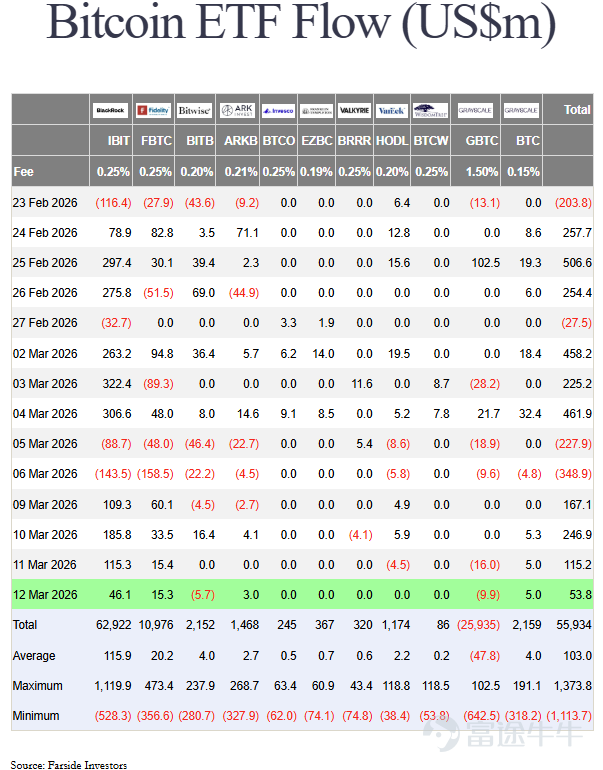Select the GBTC ticker header

(x=482, y=141)
